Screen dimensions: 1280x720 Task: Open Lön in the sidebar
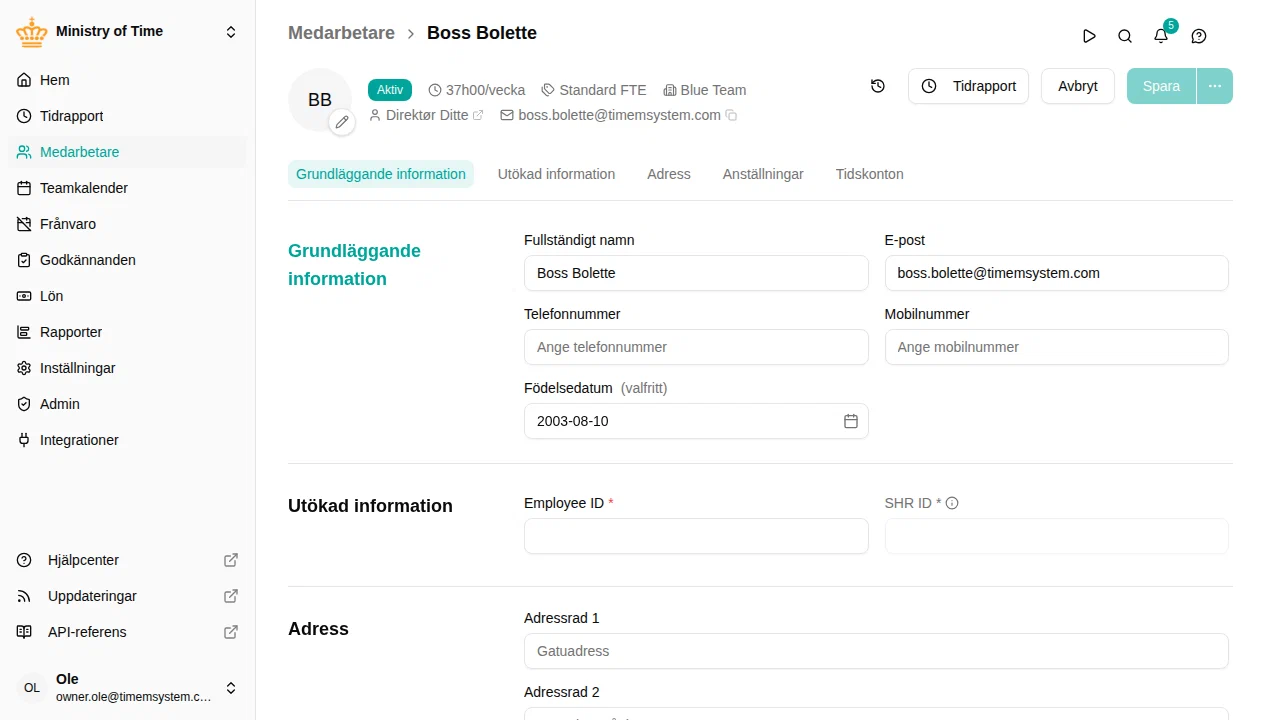(x=128, y=296)
